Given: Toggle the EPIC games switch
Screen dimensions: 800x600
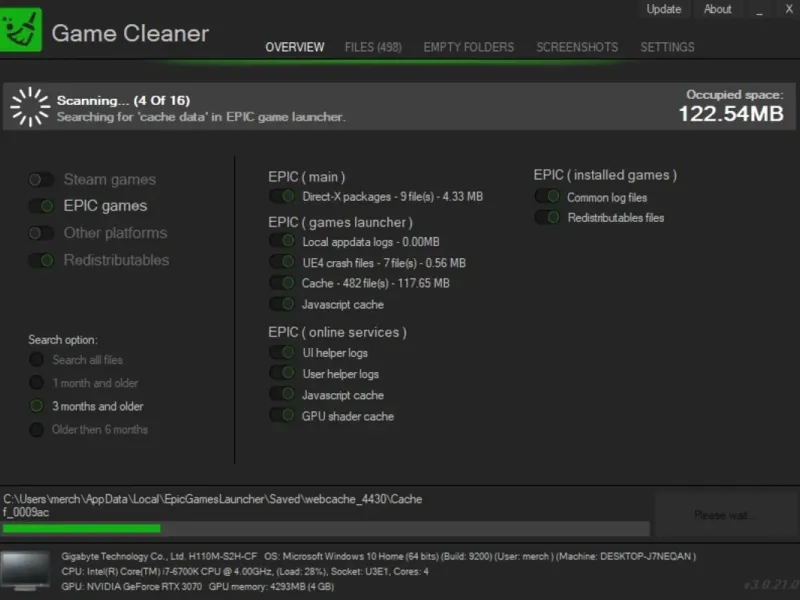Looking at the screenshot, I should click(x=41, y=206).
